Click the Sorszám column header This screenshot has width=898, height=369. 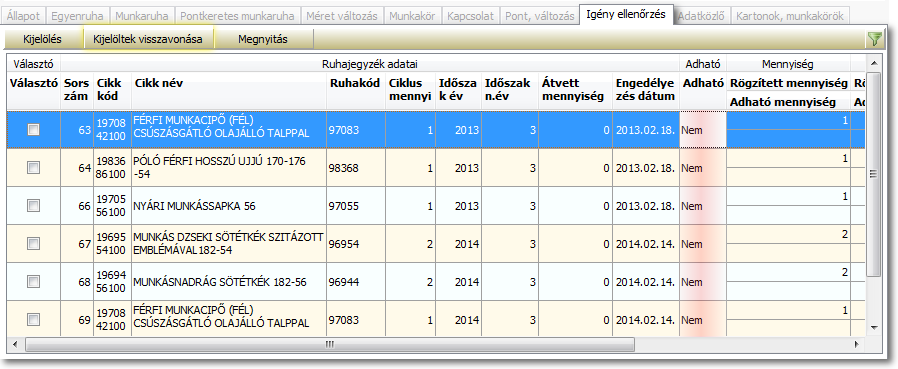tap(77, 90)
